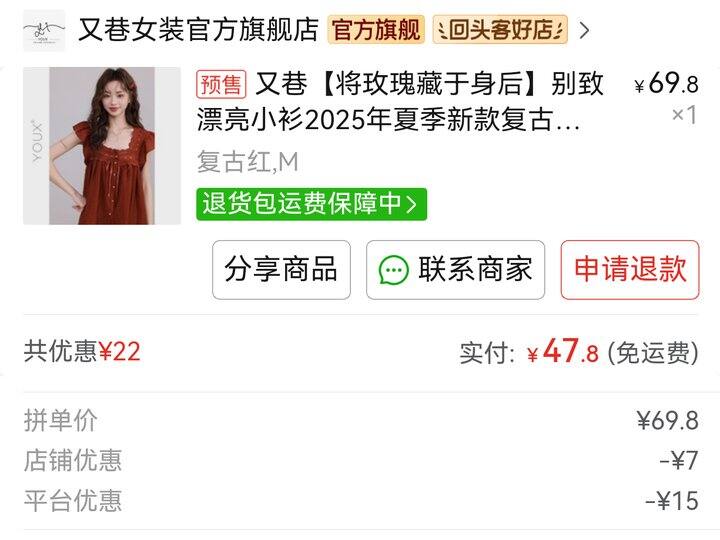720x540 pixels.
Task: Open the 又巷 store logo avatar
Action: click(x=44, y=30)
